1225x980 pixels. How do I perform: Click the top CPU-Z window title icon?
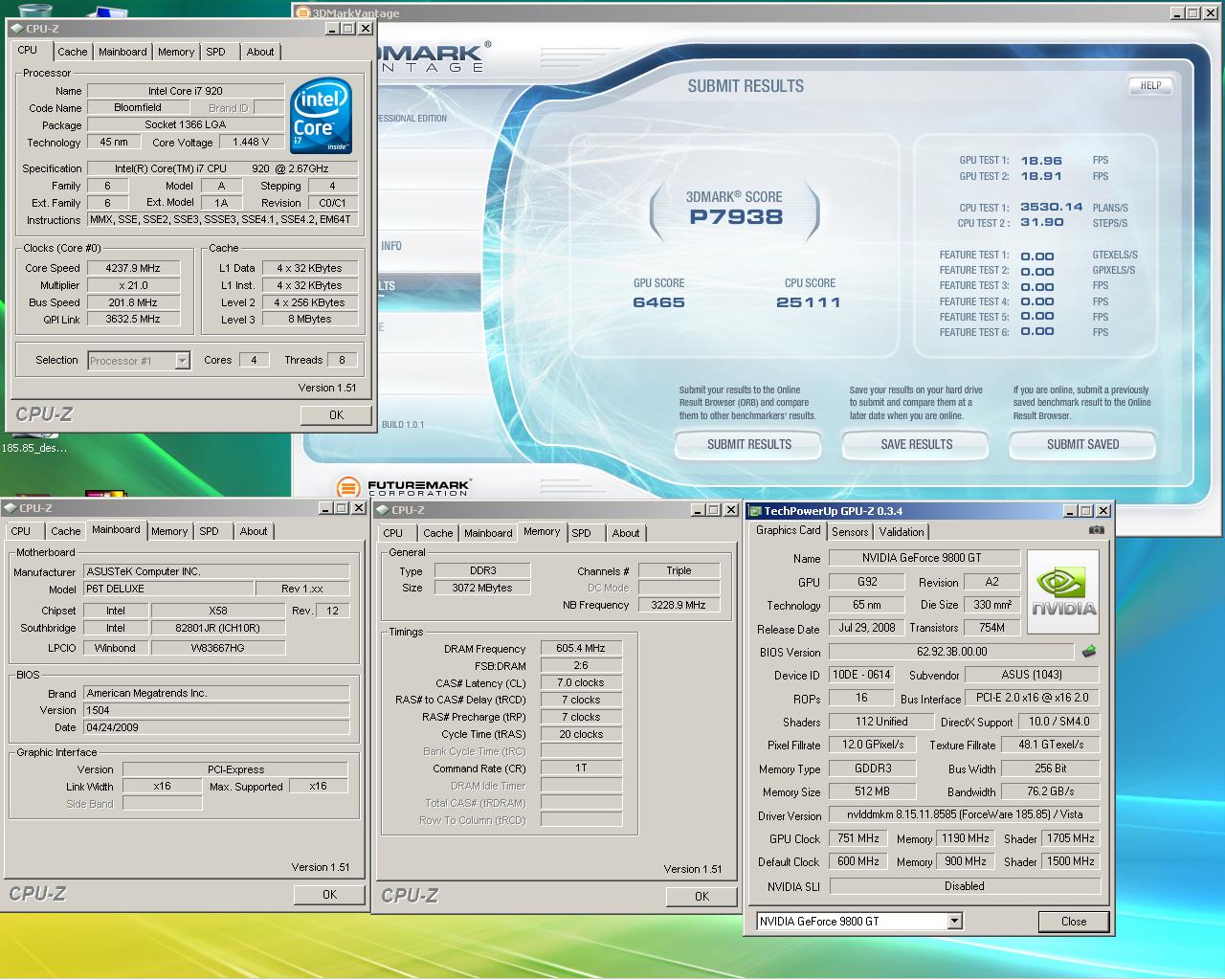17,29
